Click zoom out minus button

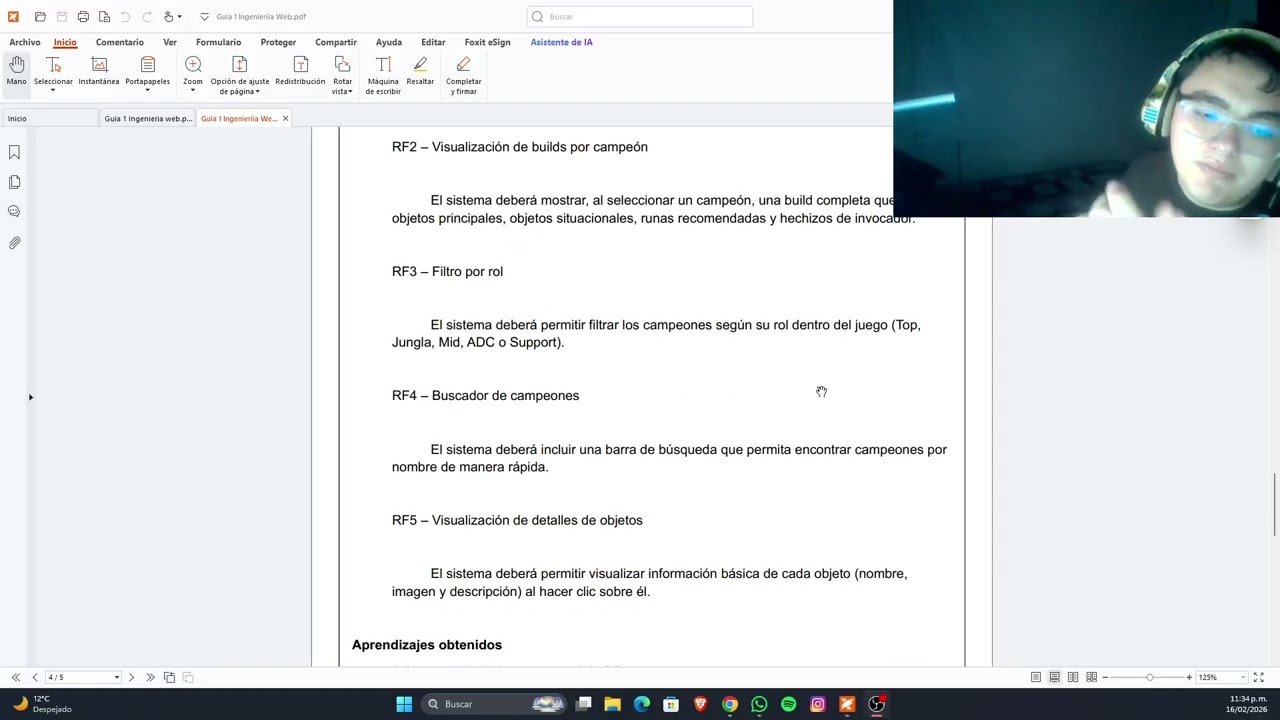[1105, 677]
